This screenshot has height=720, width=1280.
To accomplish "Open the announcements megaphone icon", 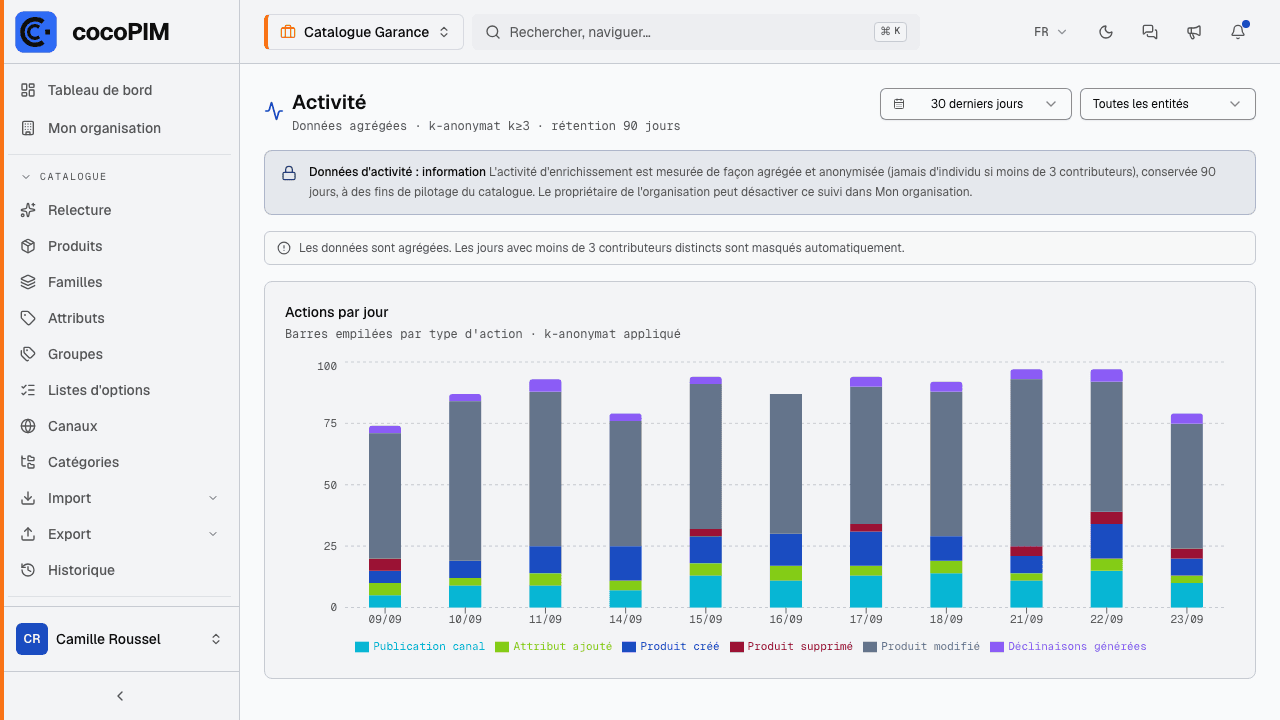I will pos(1194,32).
